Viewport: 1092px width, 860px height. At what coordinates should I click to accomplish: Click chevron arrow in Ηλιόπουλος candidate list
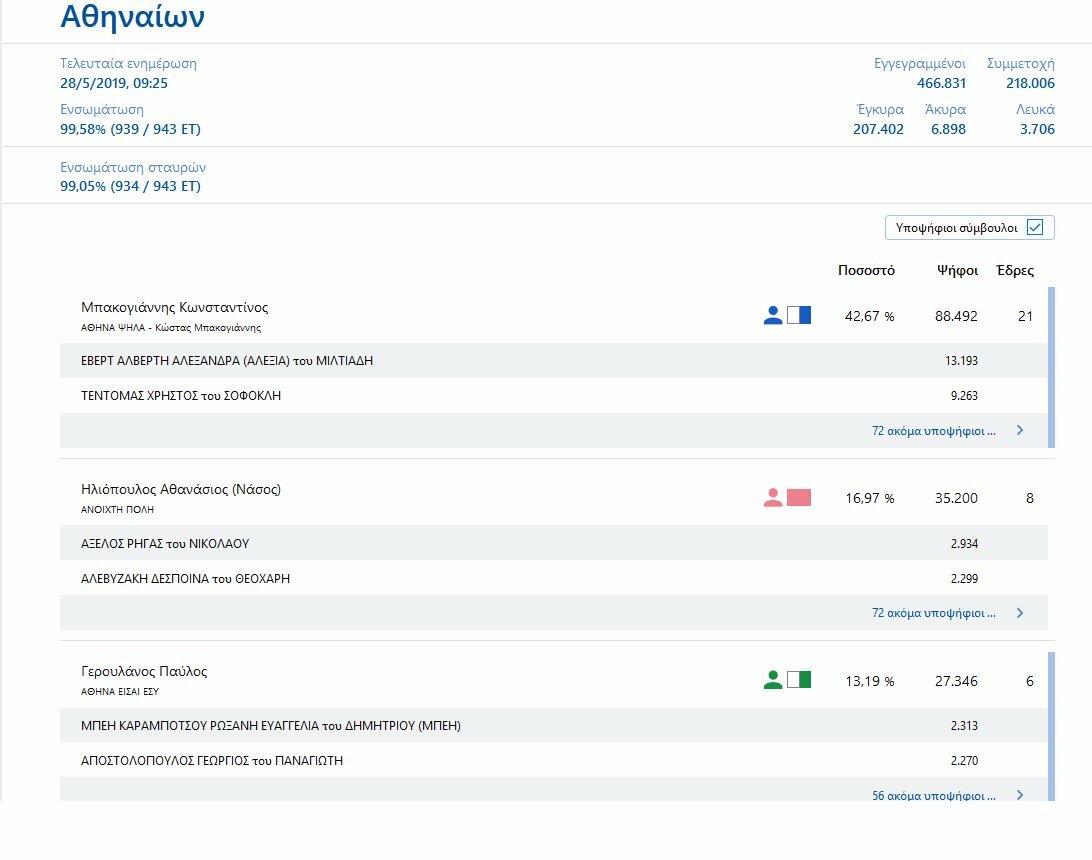coord(1020,613)
